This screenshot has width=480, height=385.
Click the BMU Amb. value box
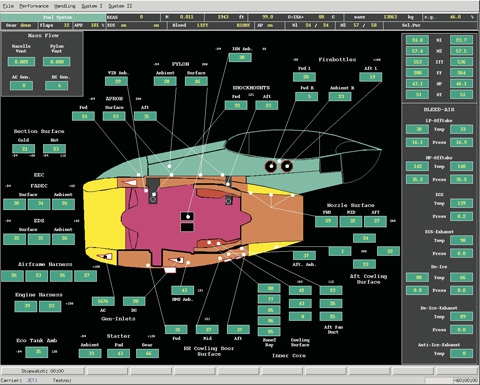click(x=182, y=290)
